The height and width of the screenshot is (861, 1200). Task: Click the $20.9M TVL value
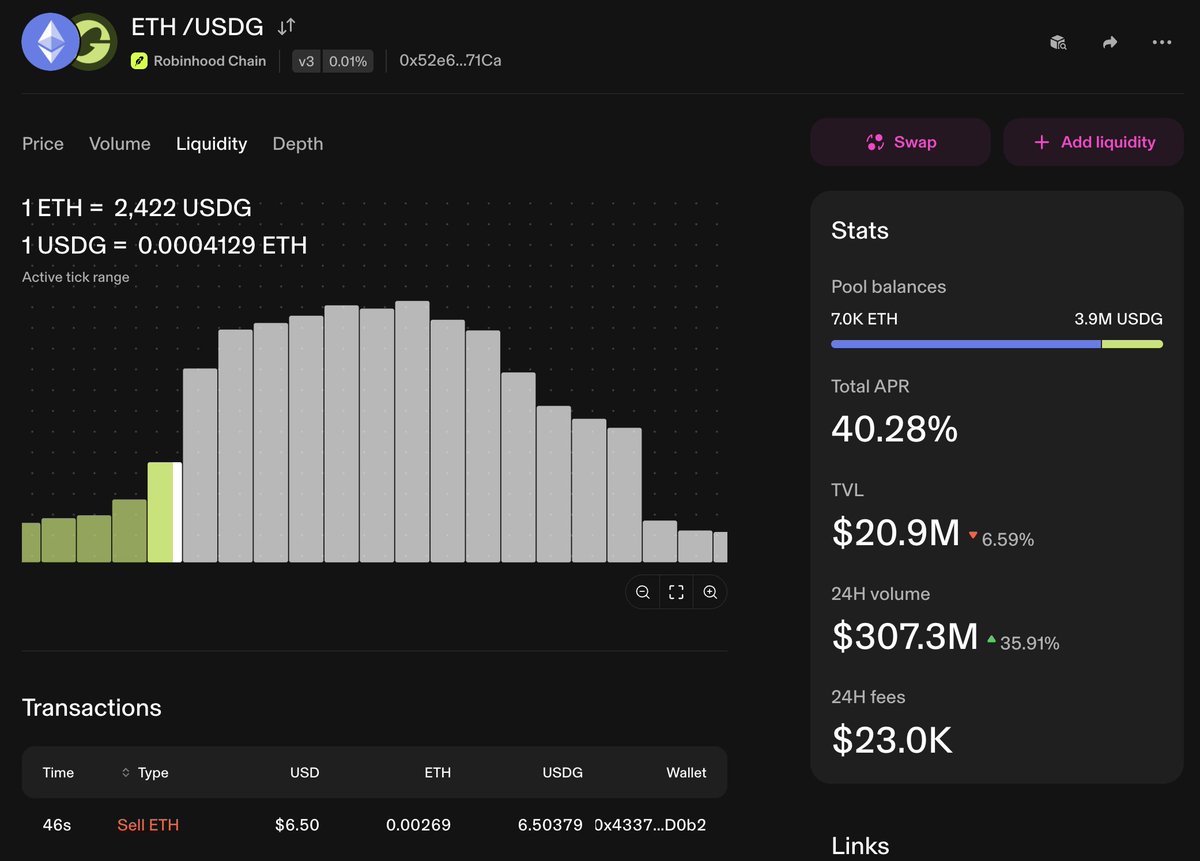click(x=896, y=533)
